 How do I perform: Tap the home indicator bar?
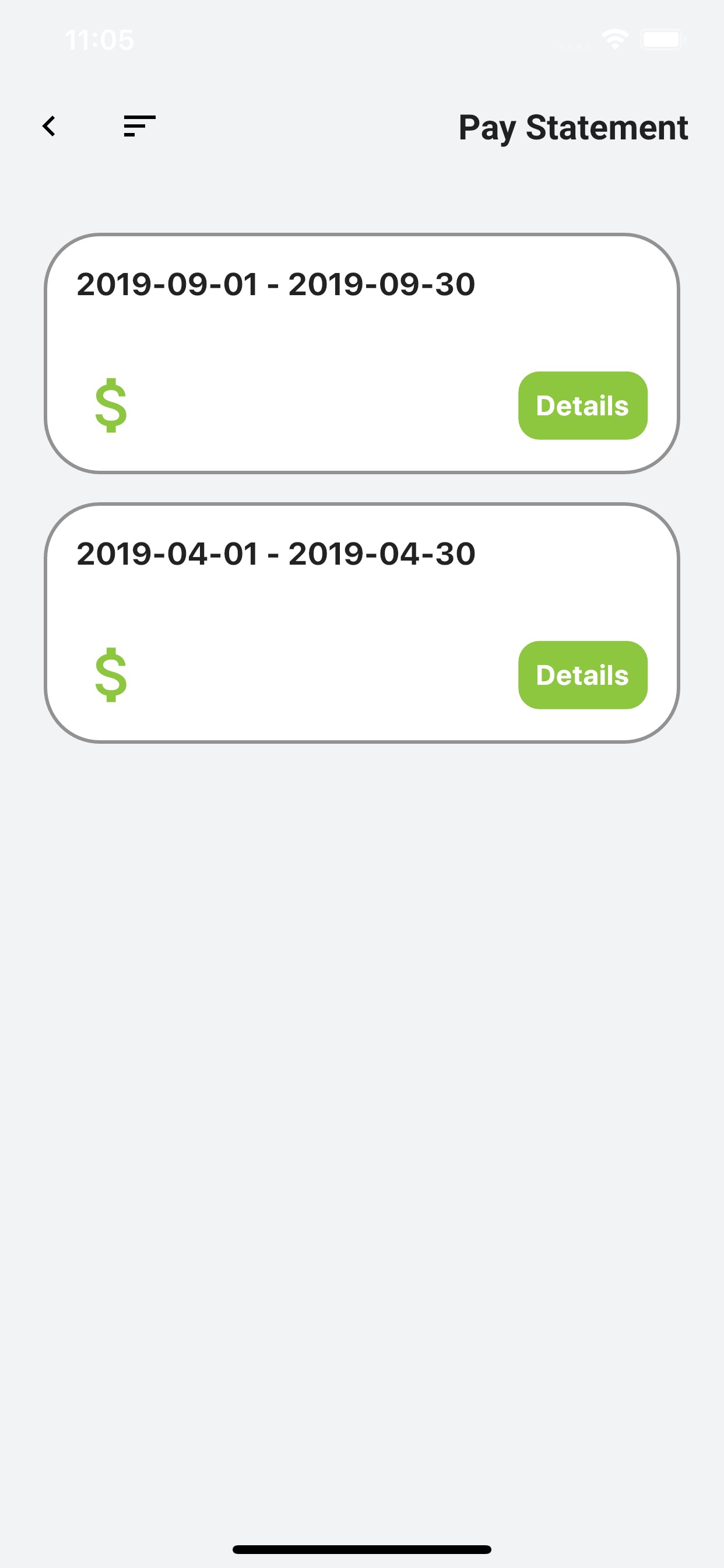[x=361, y=1549]
